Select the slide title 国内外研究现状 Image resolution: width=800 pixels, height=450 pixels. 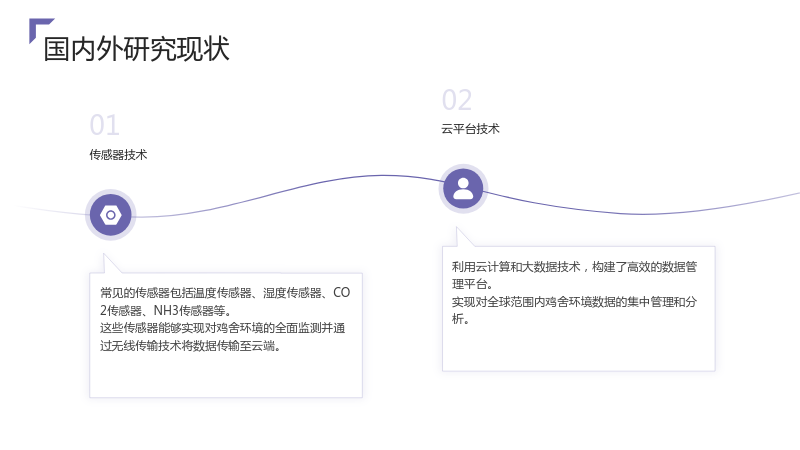137,49
